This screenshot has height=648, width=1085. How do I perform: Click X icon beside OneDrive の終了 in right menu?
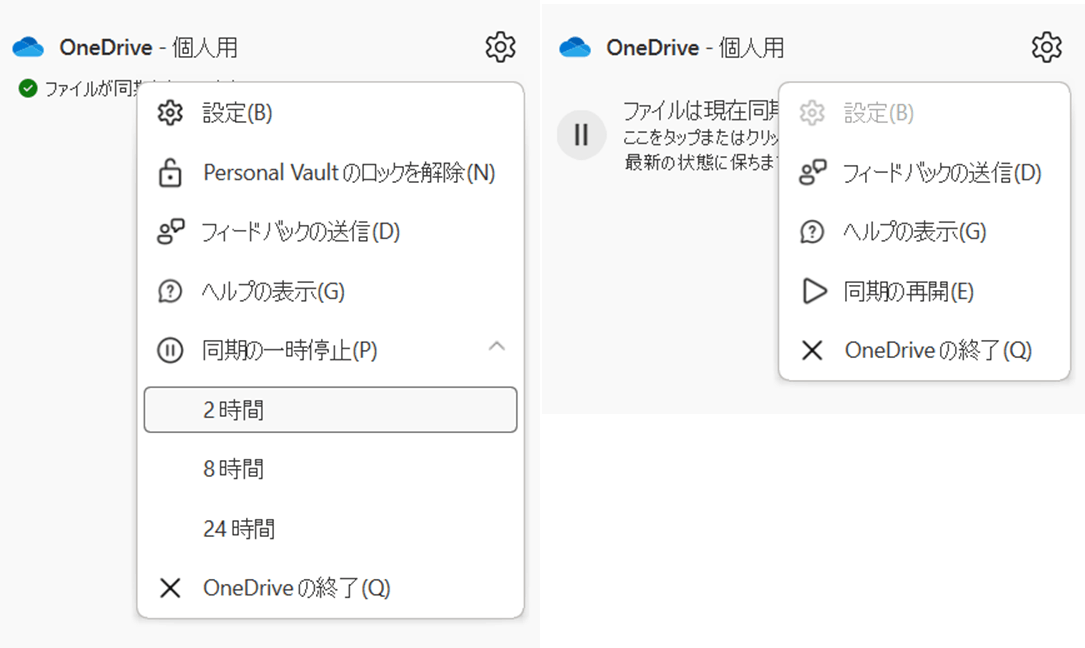(812, 350)
